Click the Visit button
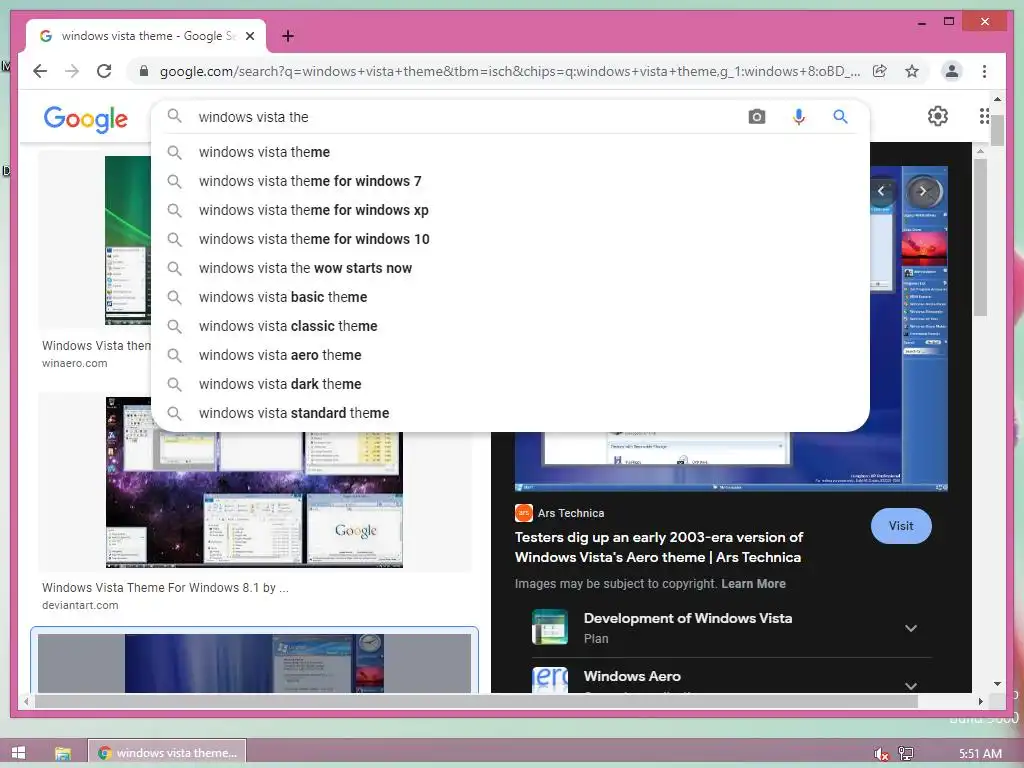The image size is (1024, 768). [901, 526]
